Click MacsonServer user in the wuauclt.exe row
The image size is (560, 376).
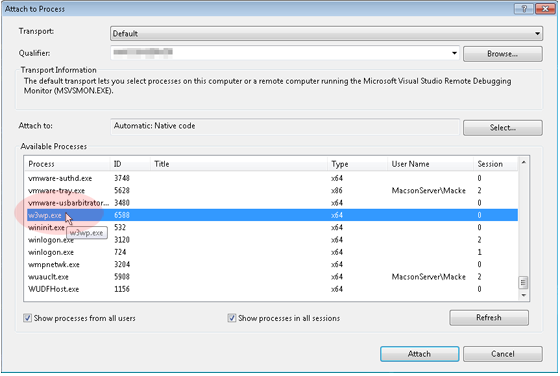tap(429, 277)
